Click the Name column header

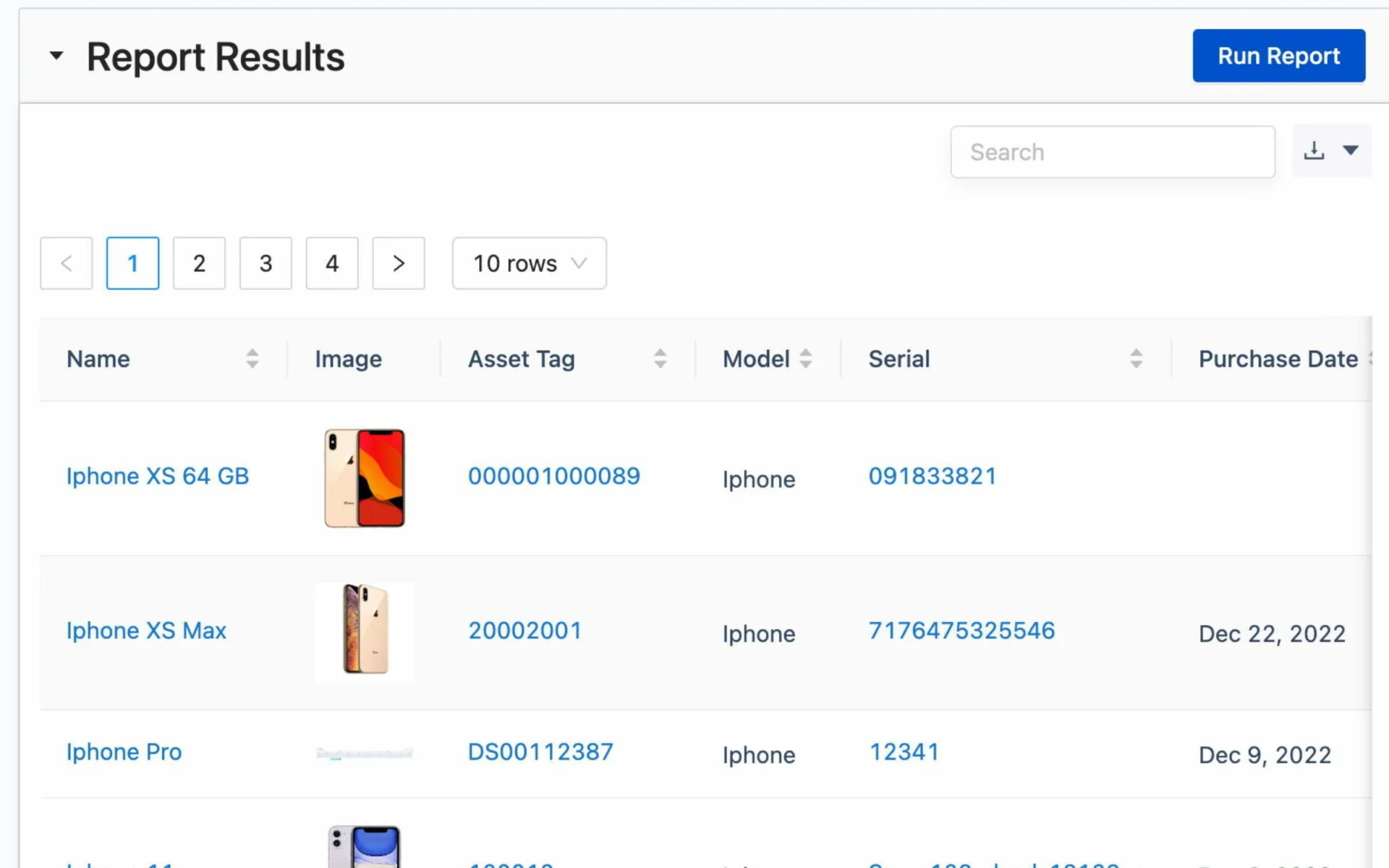[98, 359]
